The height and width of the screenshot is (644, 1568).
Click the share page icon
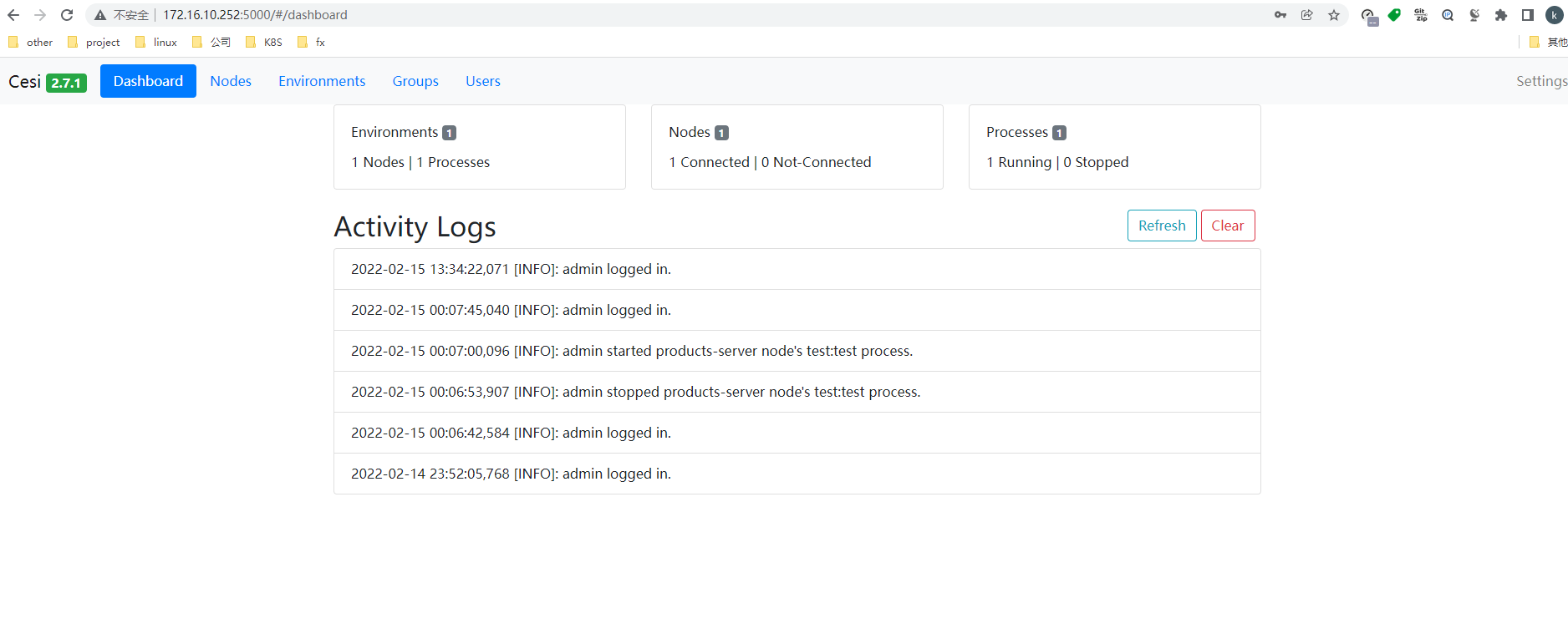tap(1306, 15)
